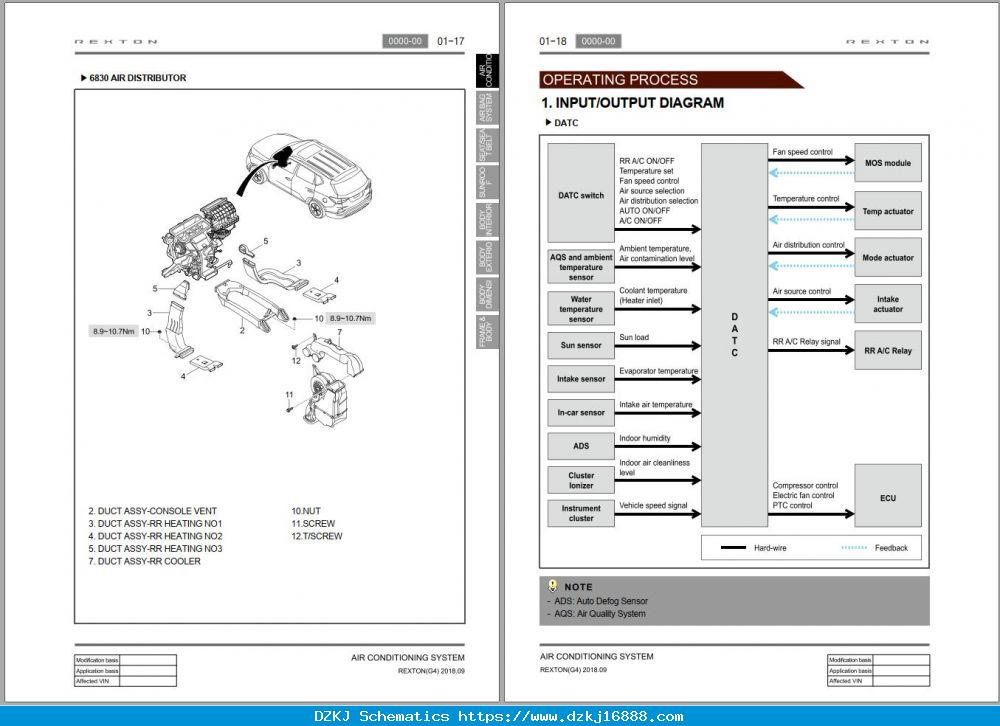
Task: Click the In-car sensor block
Action: pos(581,413)
